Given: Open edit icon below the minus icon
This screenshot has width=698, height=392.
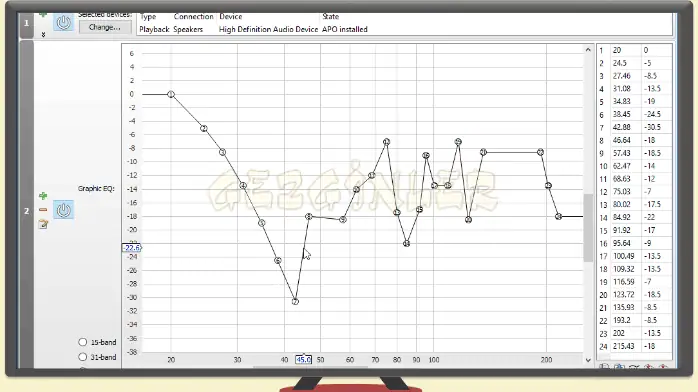Looking at the screenshot, I should (43, 224).
